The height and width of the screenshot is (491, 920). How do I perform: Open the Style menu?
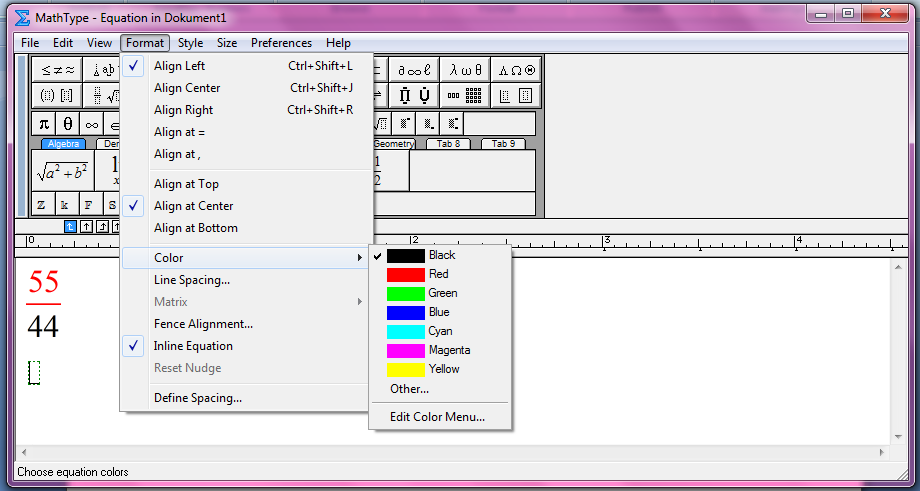(x=191, y=43)
